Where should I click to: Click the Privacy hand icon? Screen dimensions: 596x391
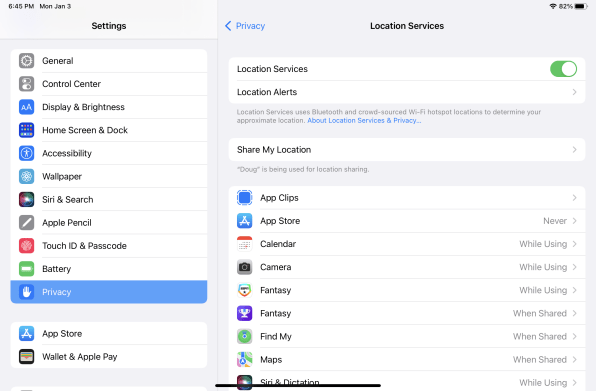(x=27, y=292)
